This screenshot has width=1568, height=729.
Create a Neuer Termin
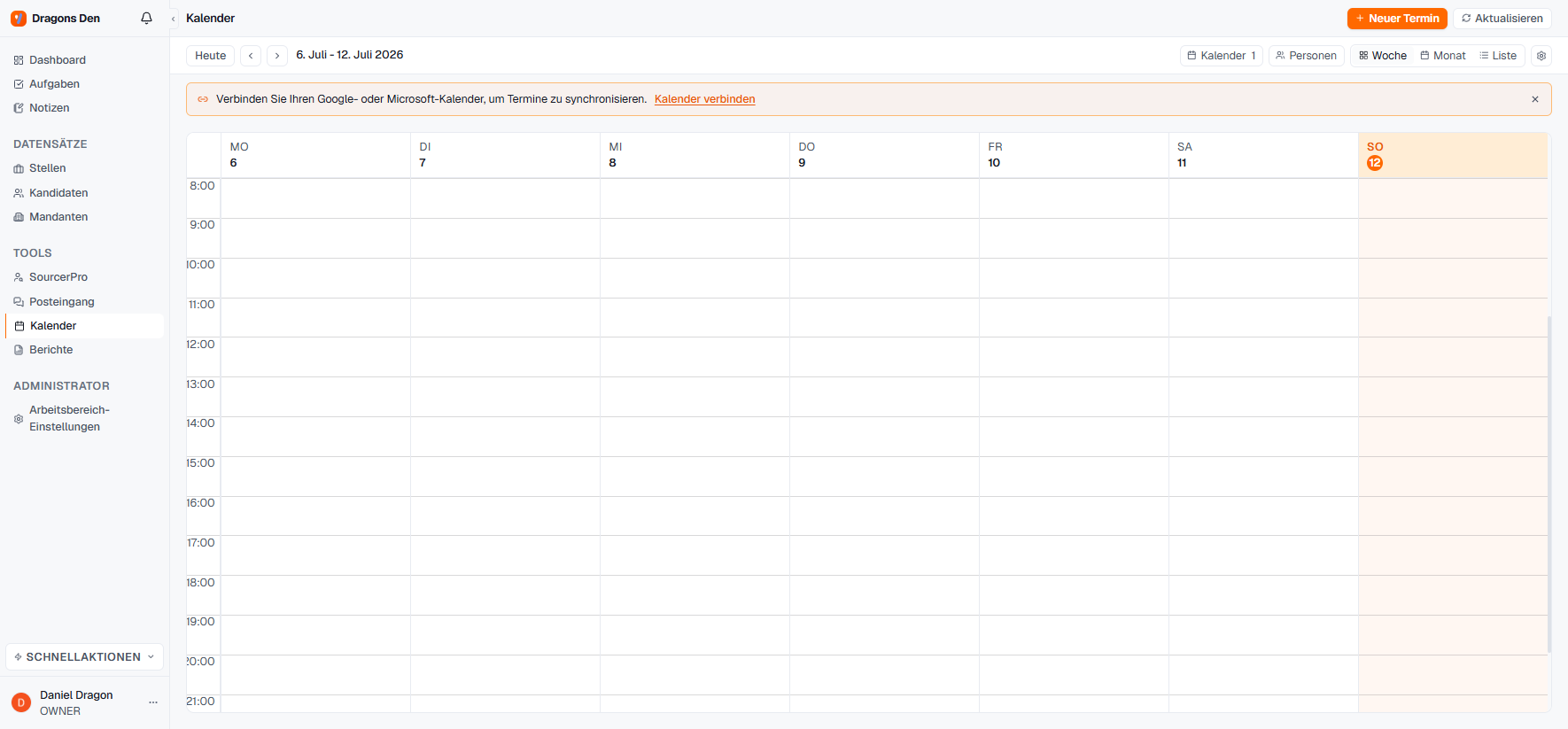point(1397,19)
